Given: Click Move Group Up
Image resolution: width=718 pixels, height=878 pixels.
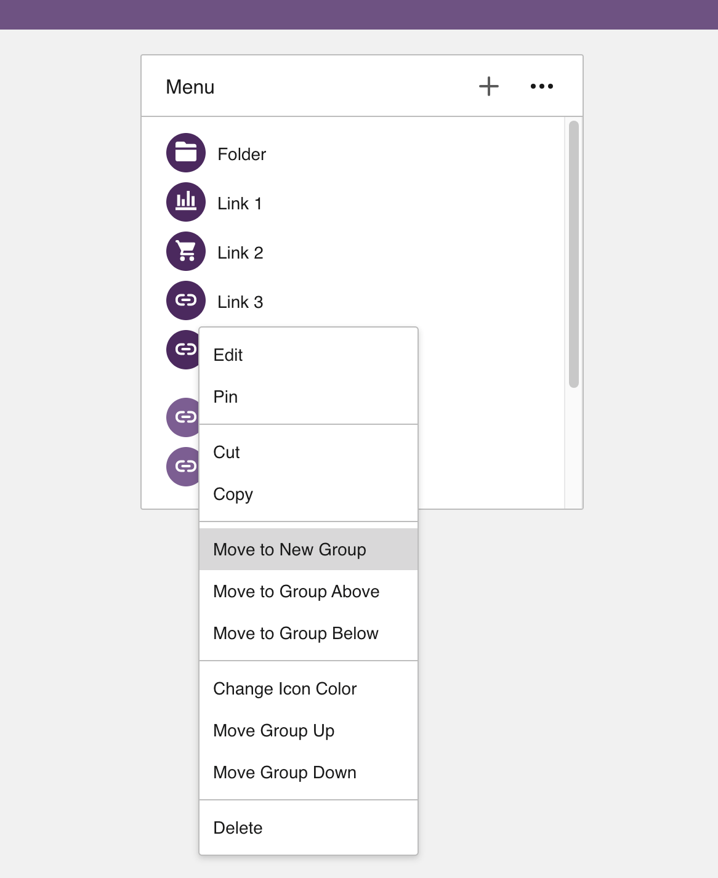Looking at the screenshot, I should 274,730.
